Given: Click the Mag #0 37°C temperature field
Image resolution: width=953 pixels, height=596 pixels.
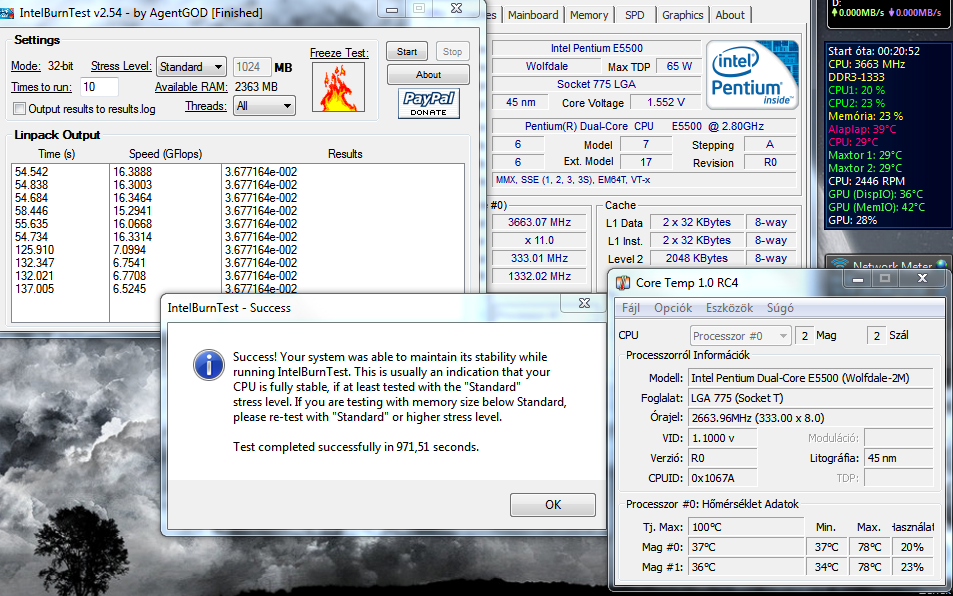Looking at the screenshot, I should tap(746, 547).
